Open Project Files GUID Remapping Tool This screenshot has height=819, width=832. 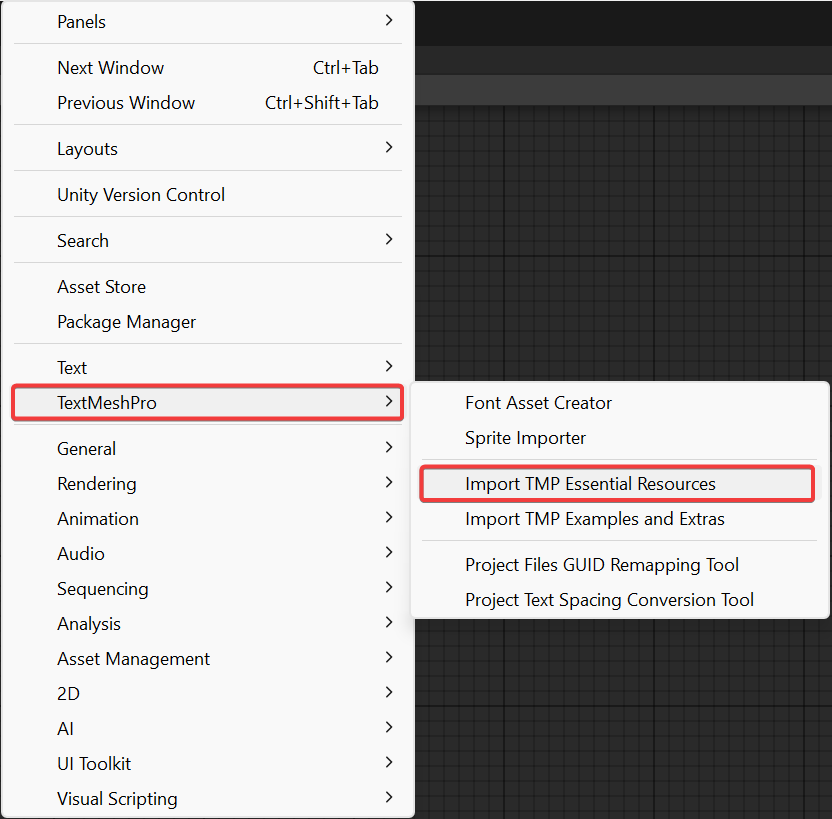(602, 565)
